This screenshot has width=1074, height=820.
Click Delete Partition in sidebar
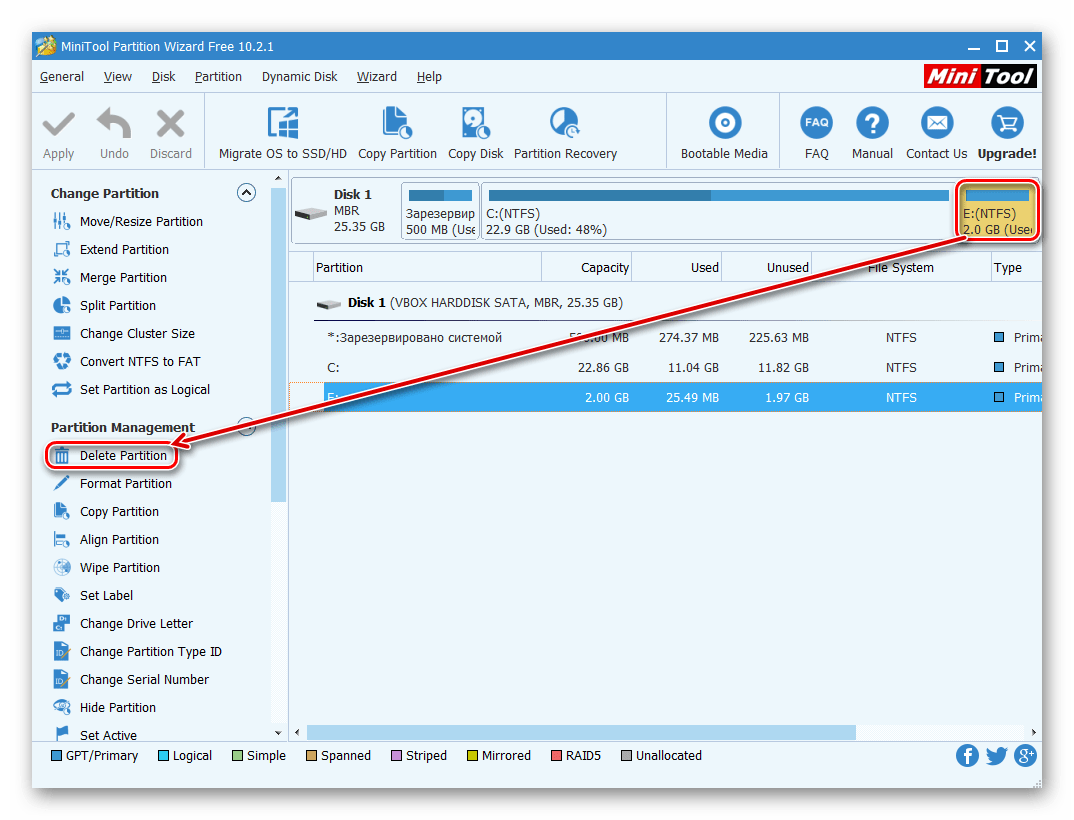[x=123, y=456]
